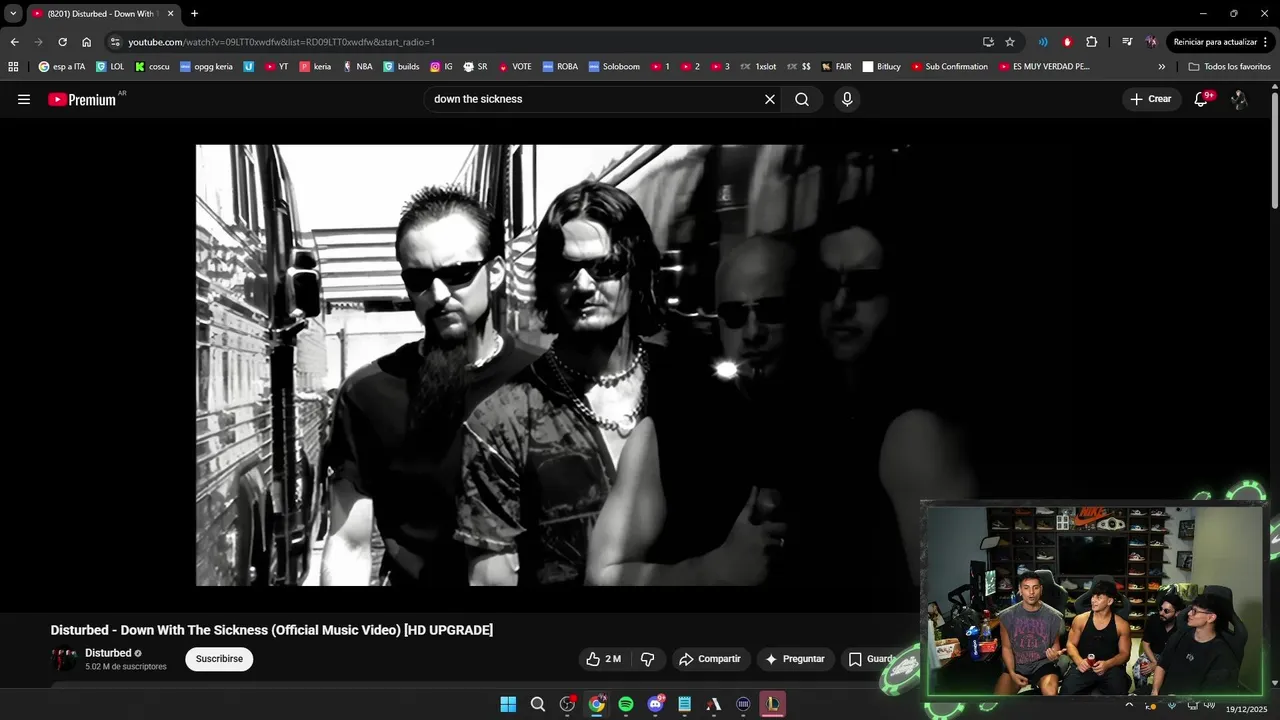Open the builds bookmark
Image resolution: width=1280 pixels, height=720 pixels.
point(402,67)
